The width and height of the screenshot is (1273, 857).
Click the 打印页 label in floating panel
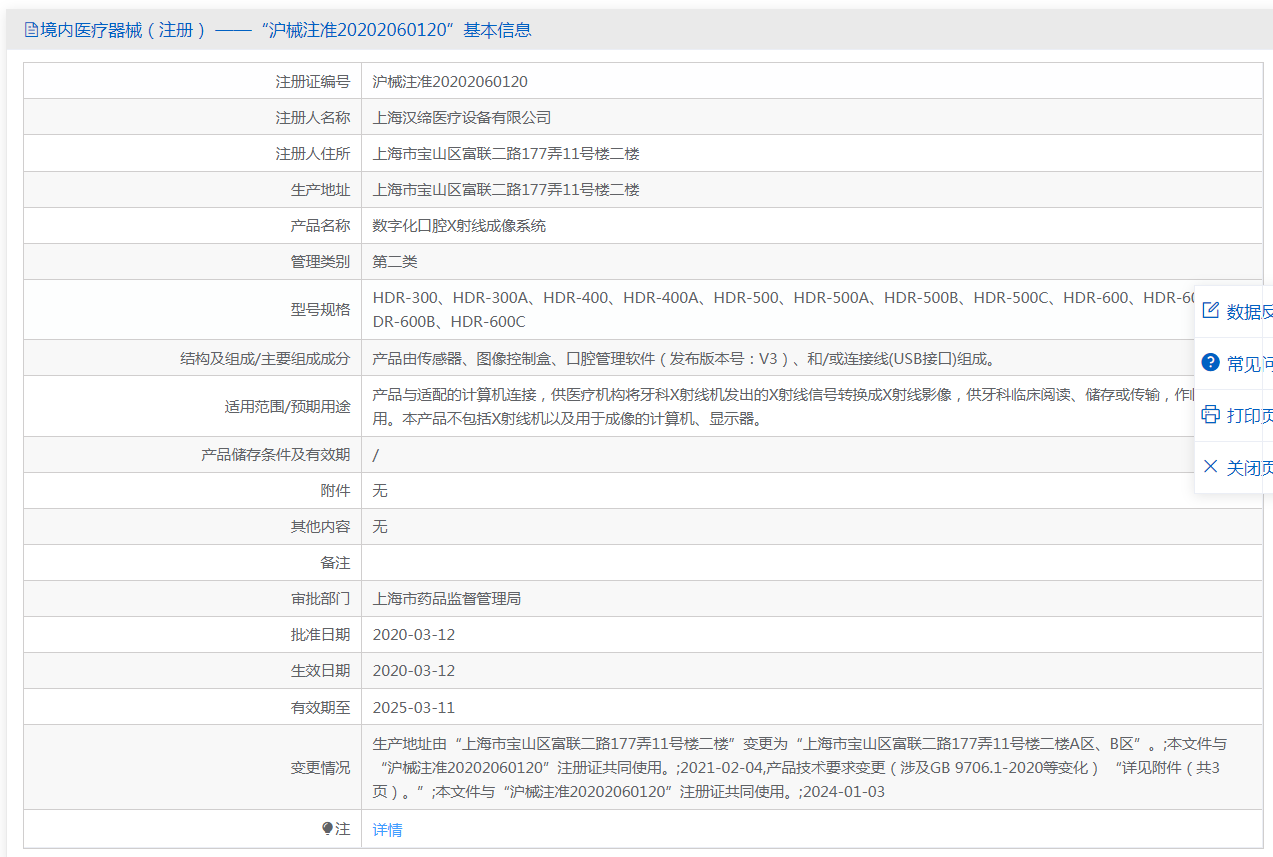(x=1250, y=416)
